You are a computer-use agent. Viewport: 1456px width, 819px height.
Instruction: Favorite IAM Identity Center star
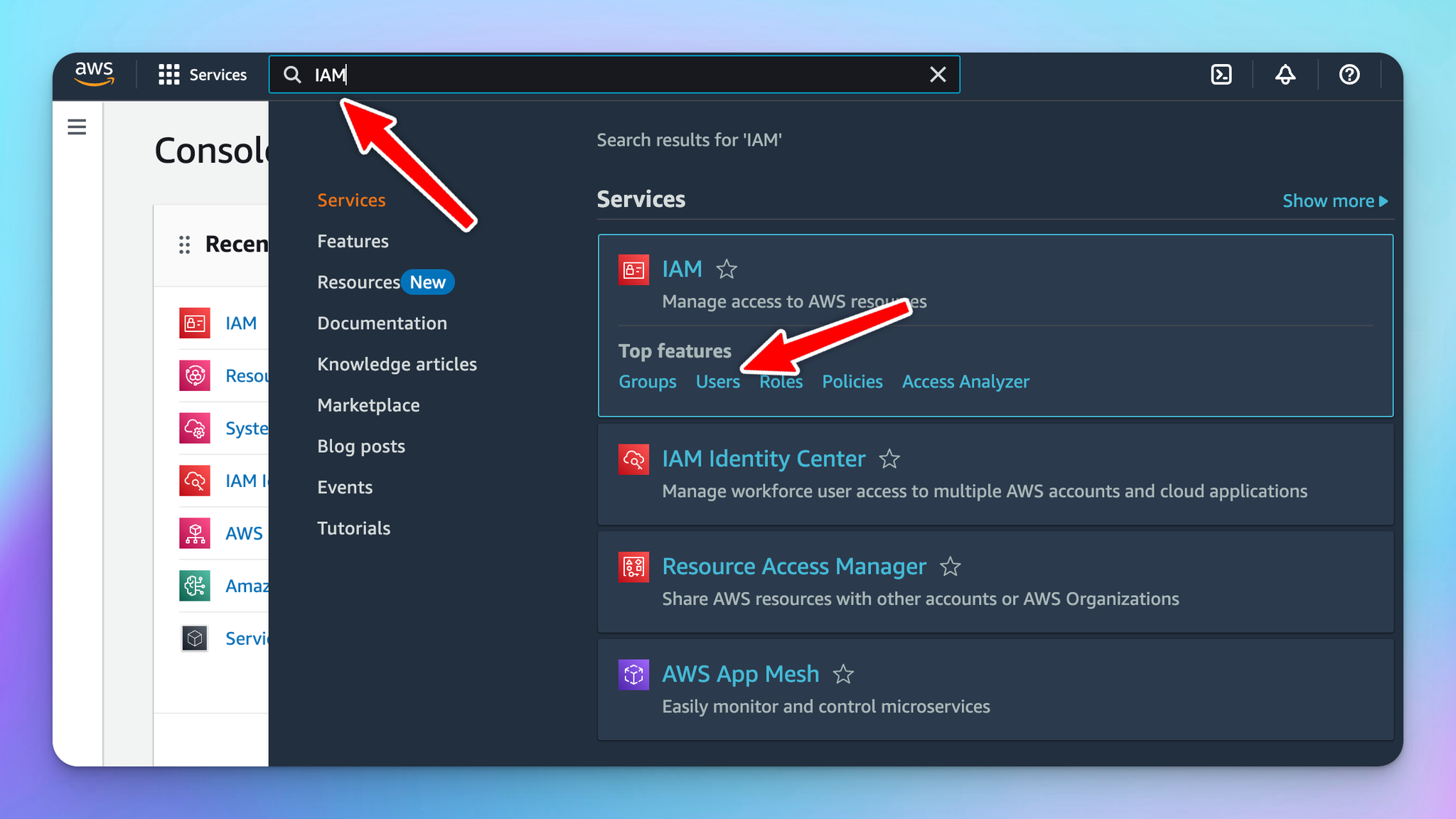coord(889,459)
